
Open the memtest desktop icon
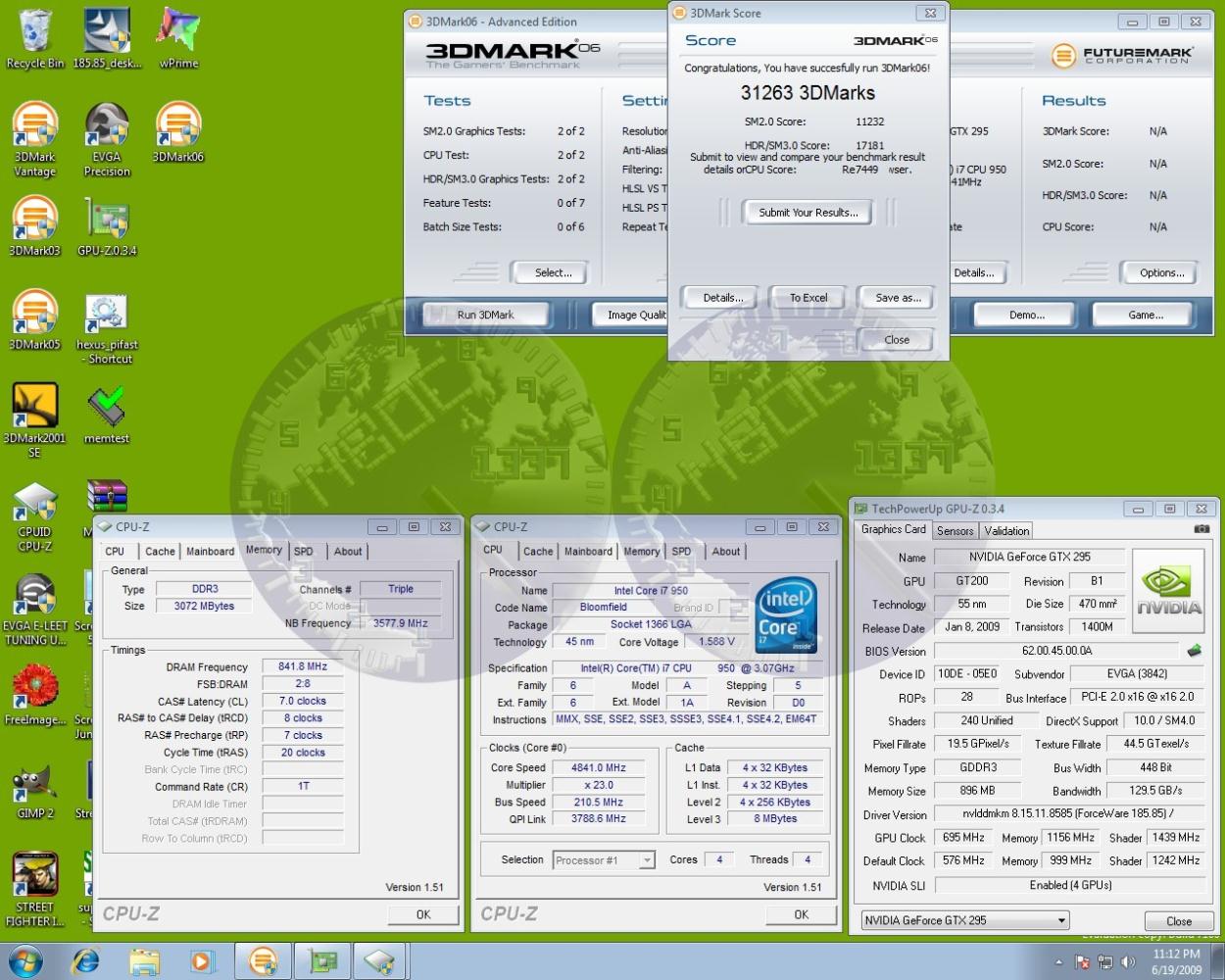(x=107, y=415)
